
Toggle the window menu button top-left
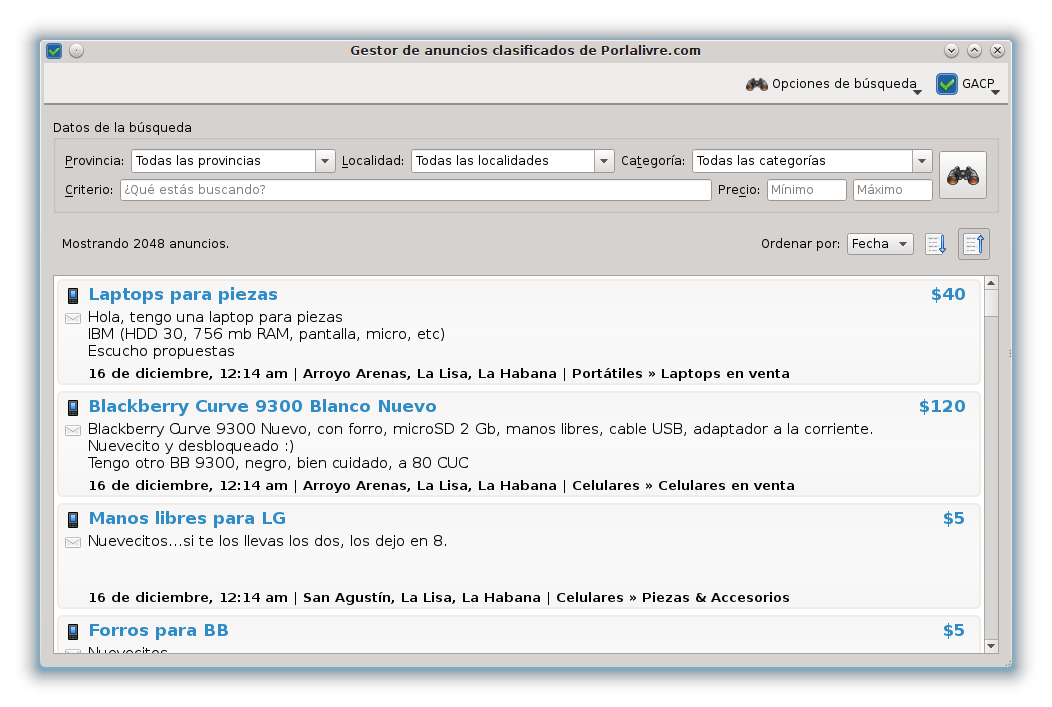53,50
